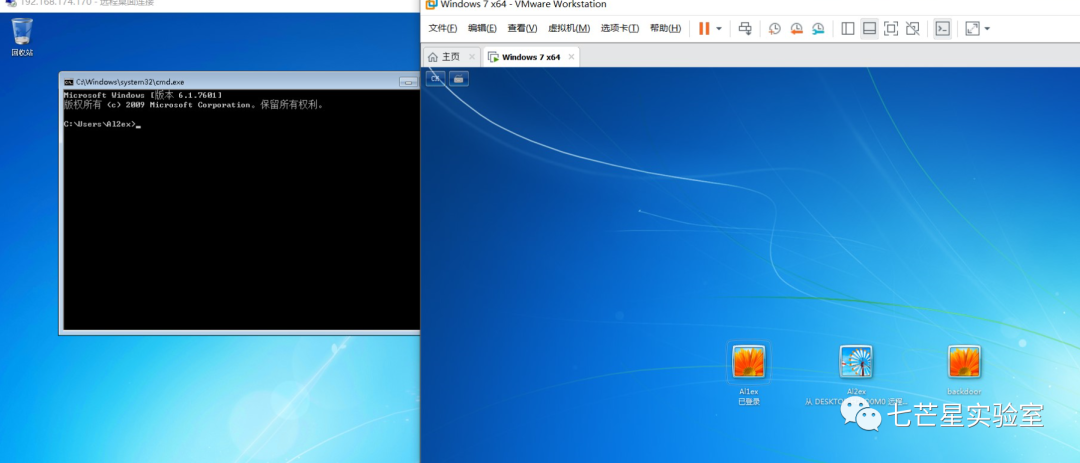Select the backdoor user account

964,362
